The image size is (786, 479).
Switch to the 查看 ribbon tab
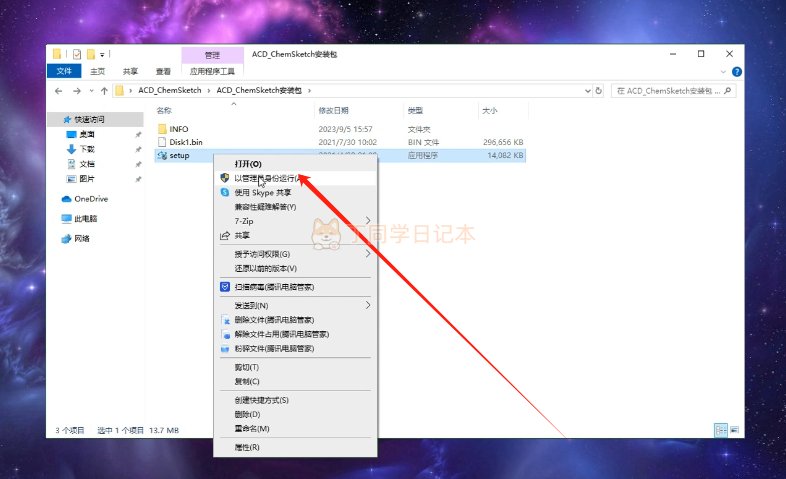[x=163, y=71]
